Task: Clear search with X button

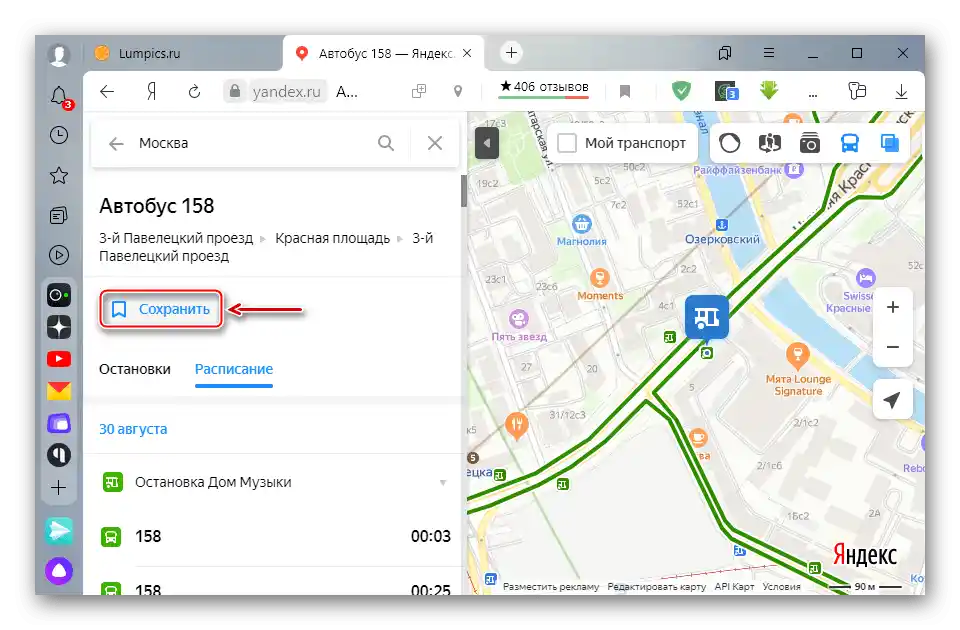Action: click(x=435, y=143)
